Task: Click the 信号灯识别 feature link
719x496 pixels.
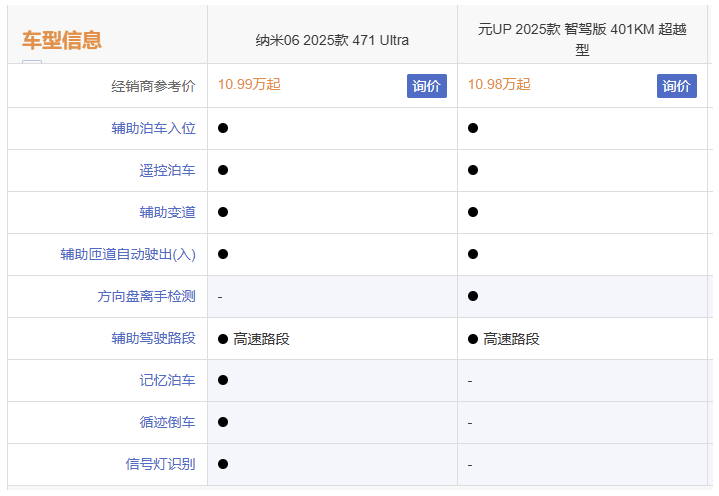Action: tap(160, 464)
